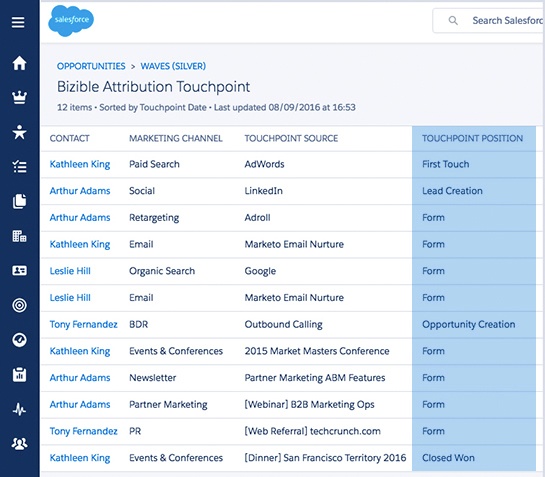The image size is (545, 477).
Task: Open Tony Fernandez in PR row
Action: pyautogui.click(x=84, y=431)
